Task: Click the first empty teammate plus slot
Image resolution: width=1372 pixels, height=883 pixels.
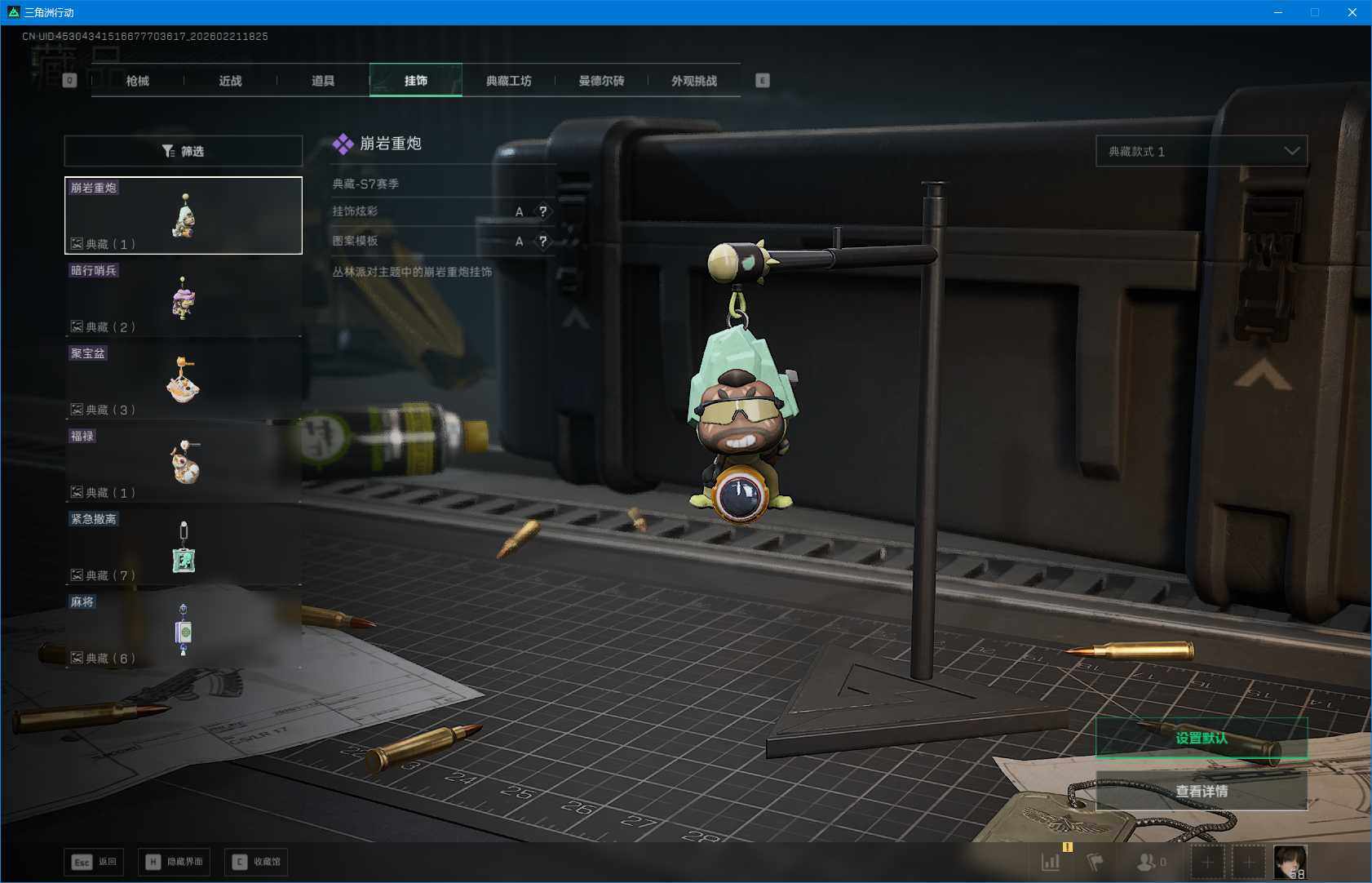Action: point(1208,862)
